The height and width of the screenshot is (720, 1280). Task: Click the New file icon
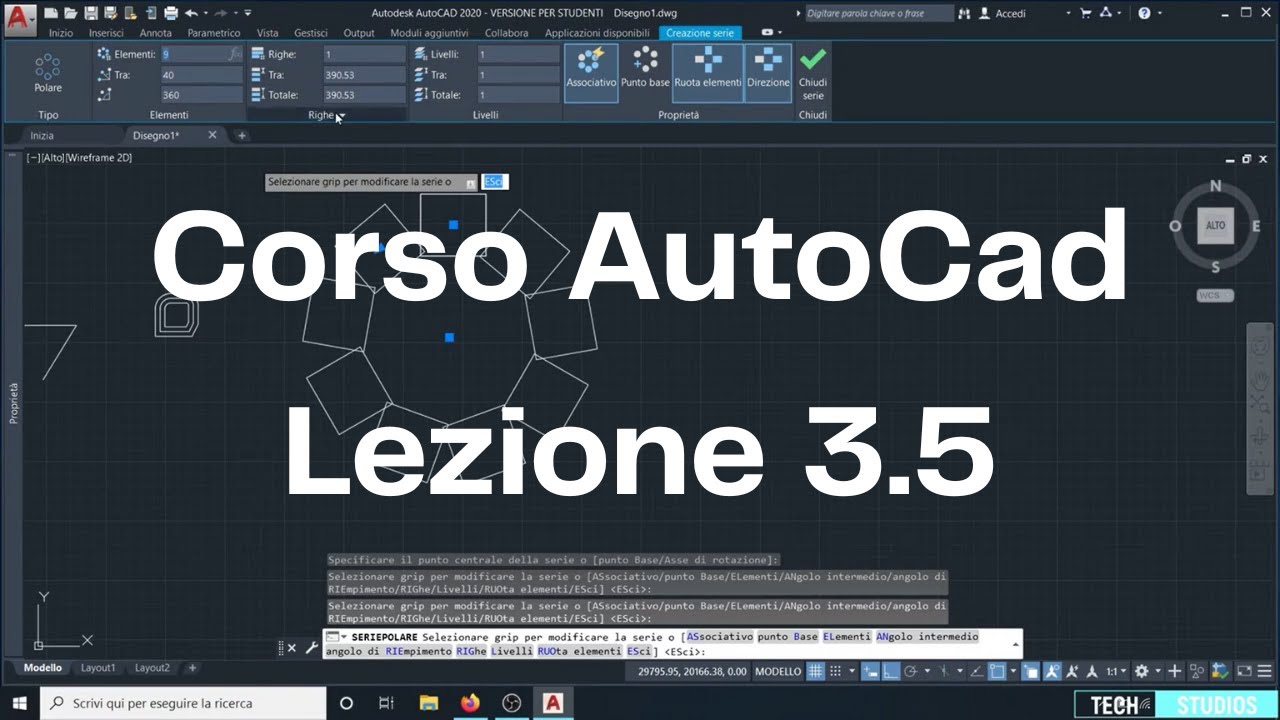(51, 13)
